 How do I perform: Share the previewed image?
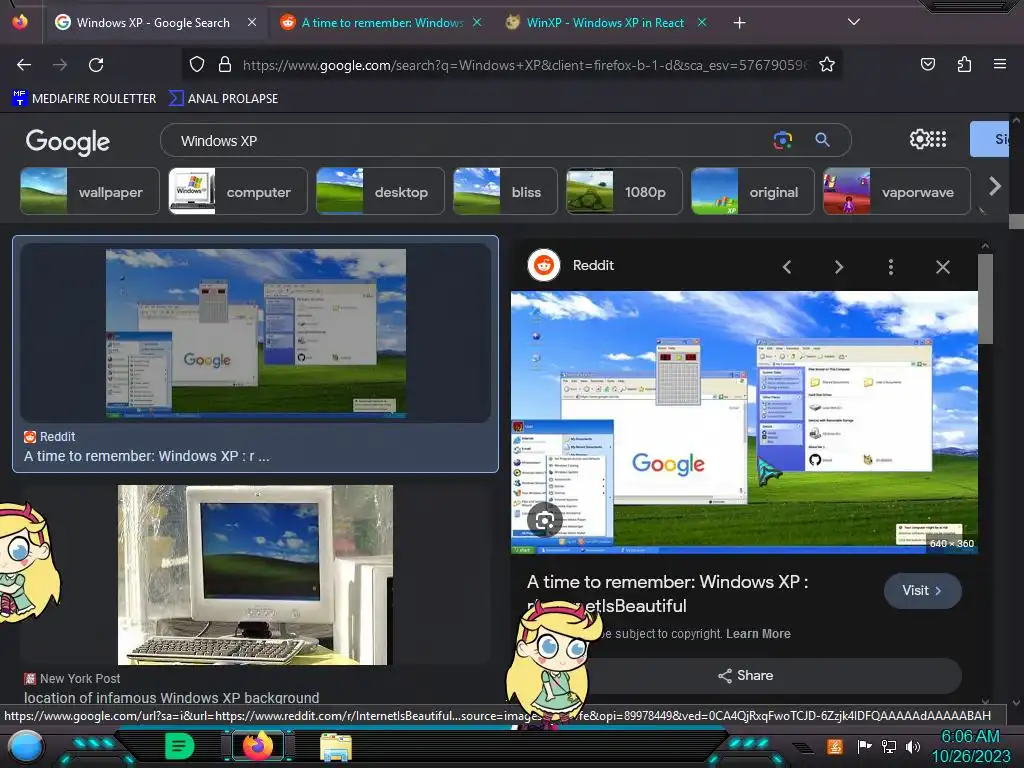[x=745, y=675]
